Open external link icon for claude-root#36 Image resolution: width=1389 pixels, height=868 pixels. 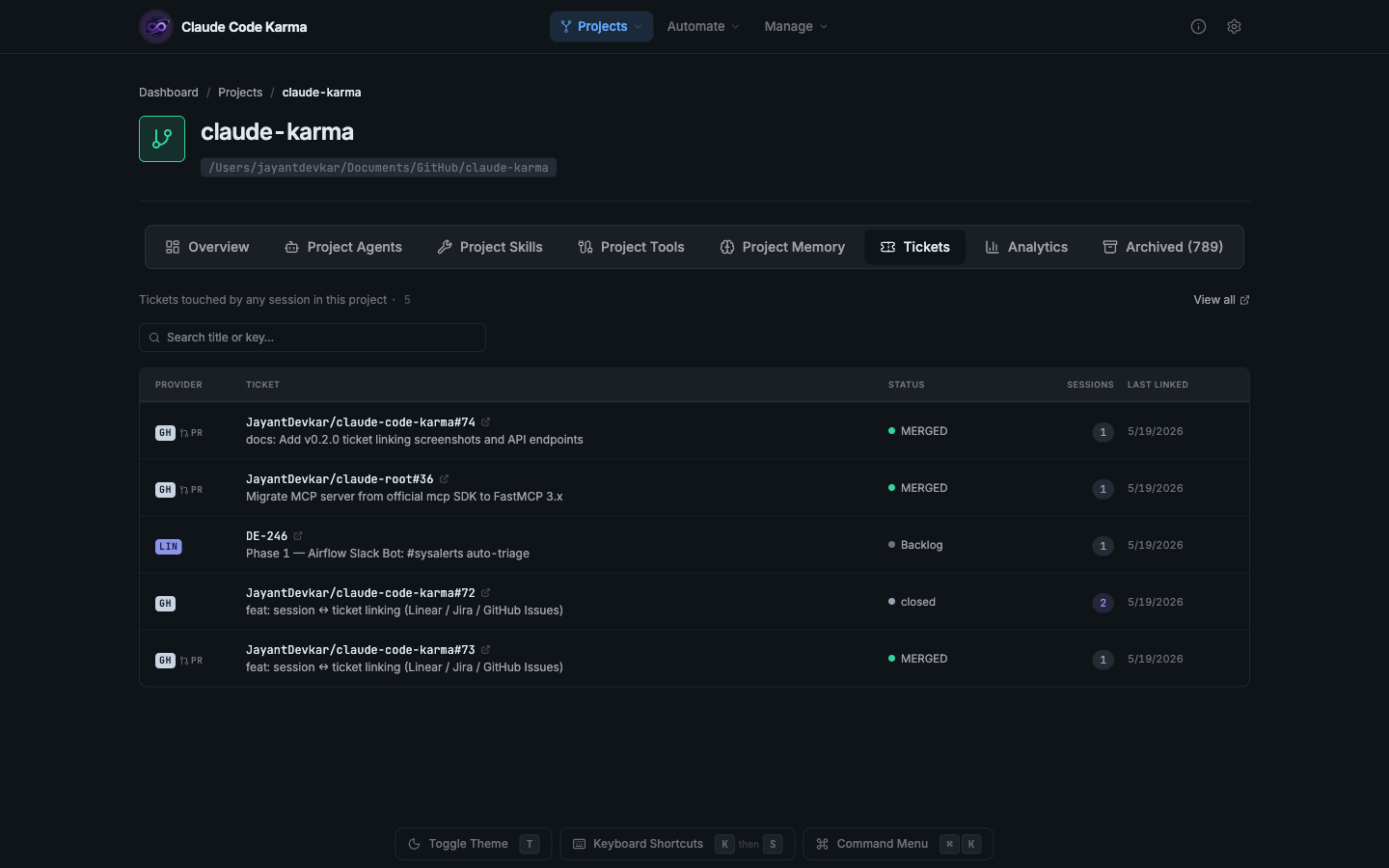pos(444,479)
